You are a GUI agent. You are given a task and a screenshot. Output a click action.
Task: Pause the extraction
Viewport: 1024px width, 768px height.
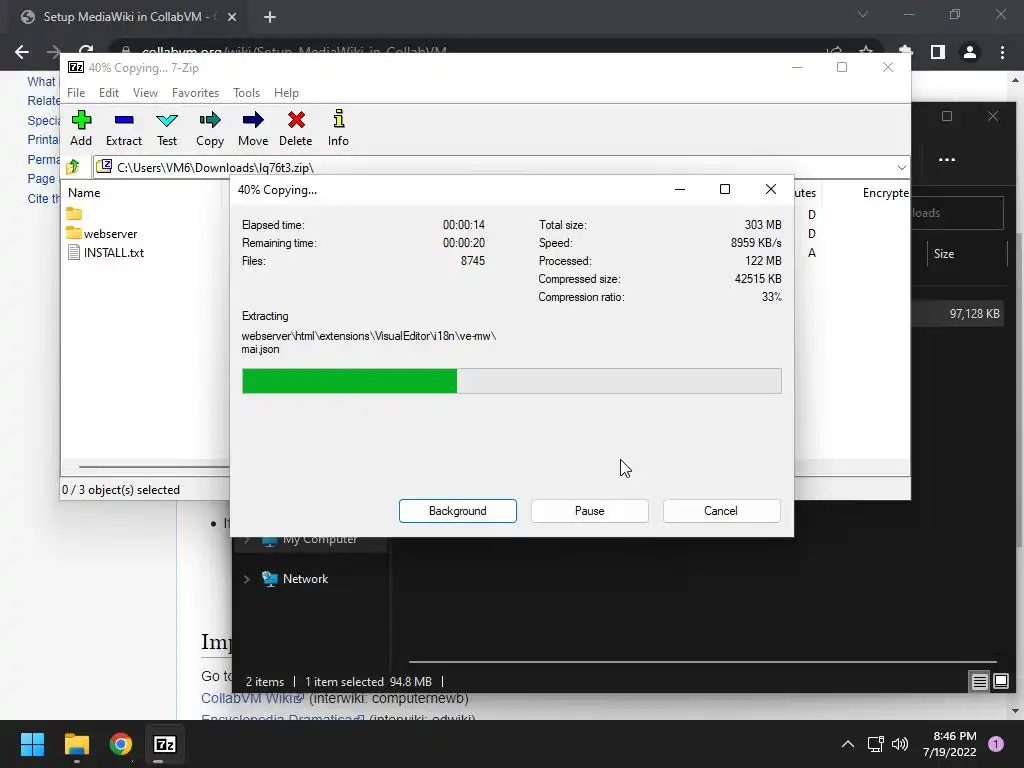[x=590, y=511]
